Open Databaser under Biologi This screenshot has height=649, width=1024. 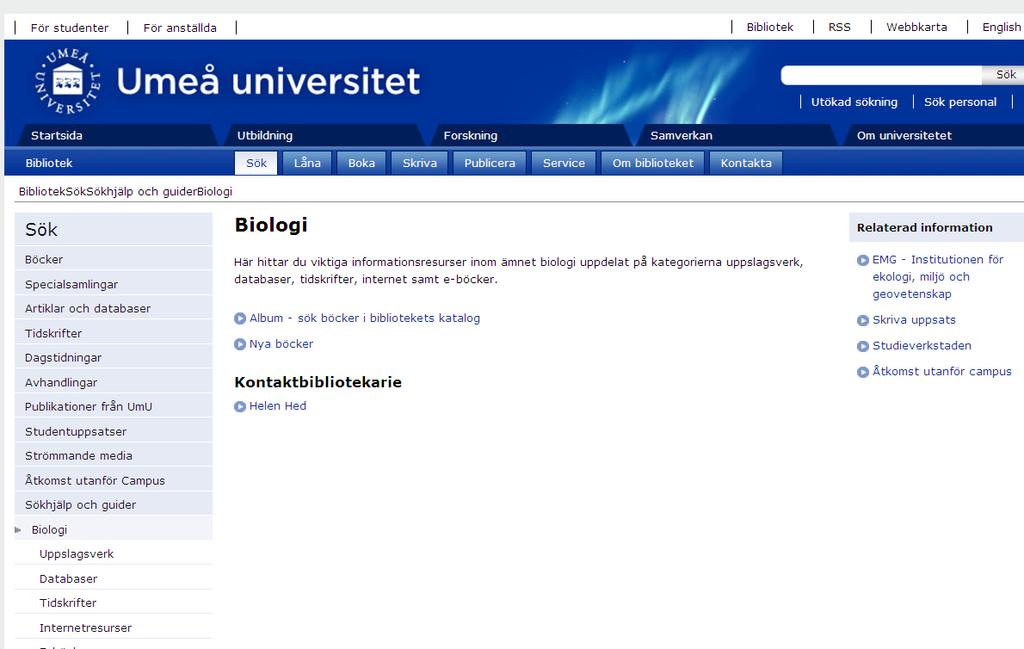[114, 578]
